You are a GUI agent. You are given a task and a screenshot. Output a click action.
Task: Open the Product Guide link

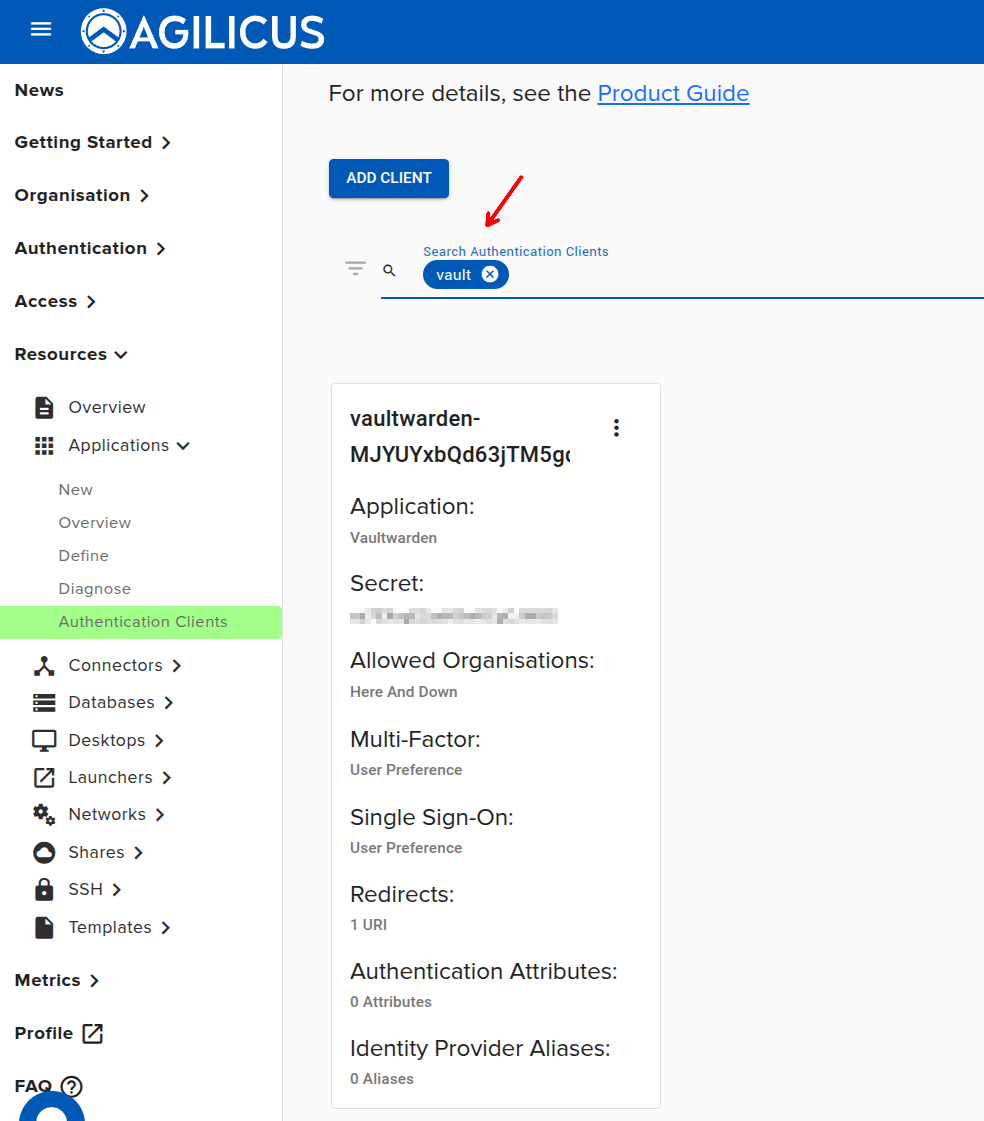click(673, 94)
